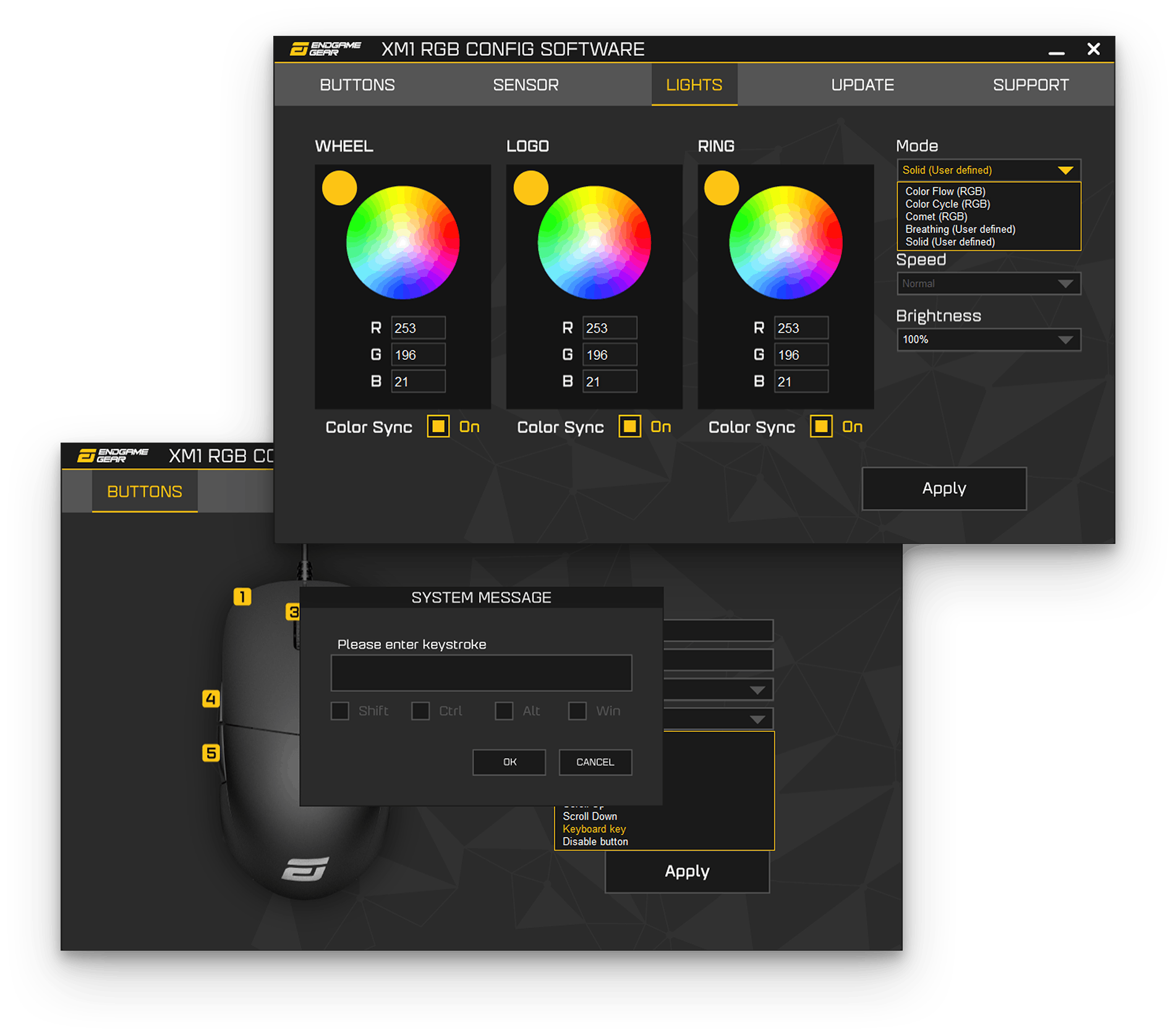
Task: Choose Breathing (User defined) mode option
Action: (960, 229)
